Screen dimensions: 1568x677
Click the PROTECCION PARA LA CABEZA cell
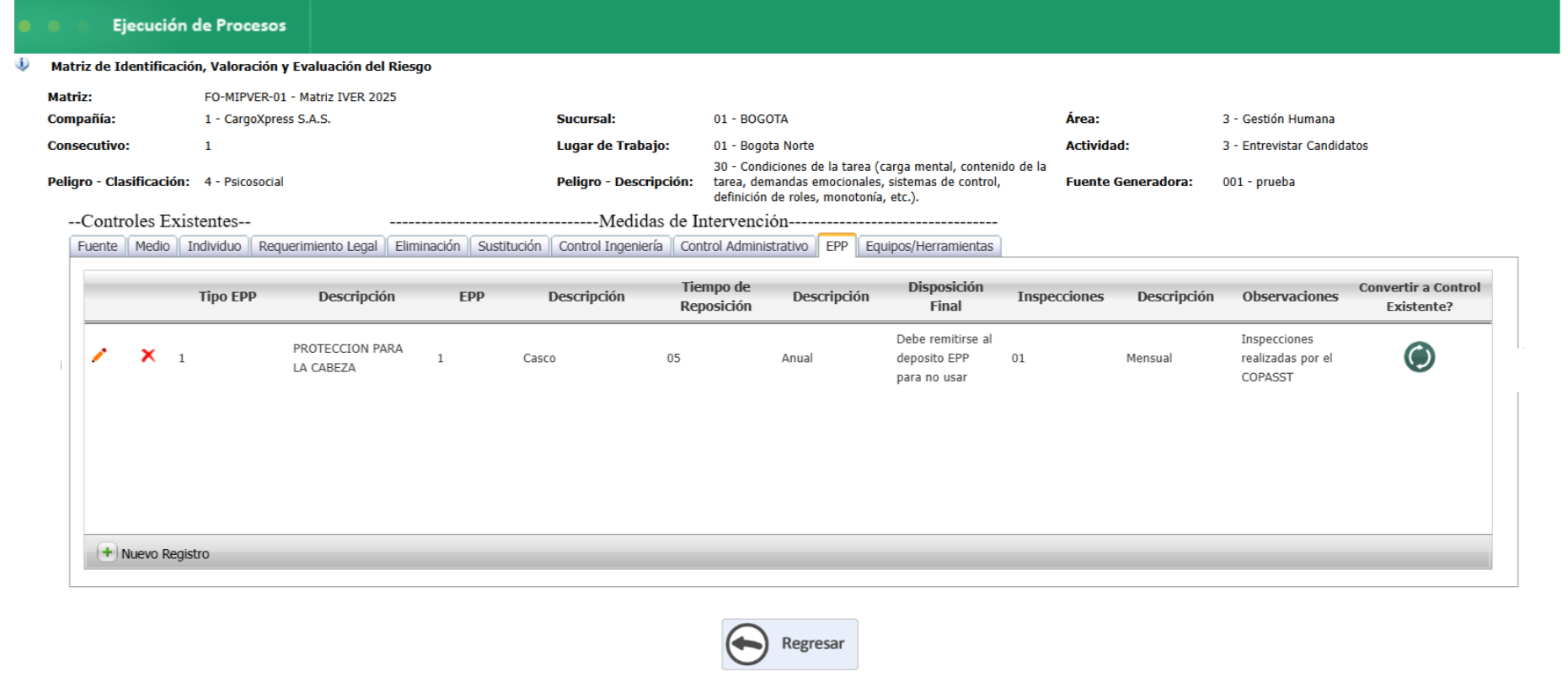click(348, 358)
